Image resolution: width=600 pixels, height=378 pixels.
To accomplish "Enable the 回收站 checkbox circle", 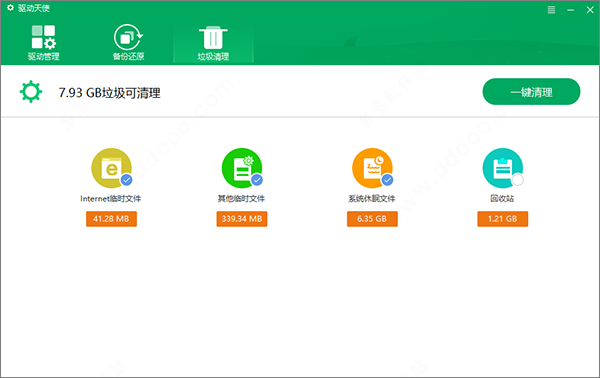I will pos(518,179).
